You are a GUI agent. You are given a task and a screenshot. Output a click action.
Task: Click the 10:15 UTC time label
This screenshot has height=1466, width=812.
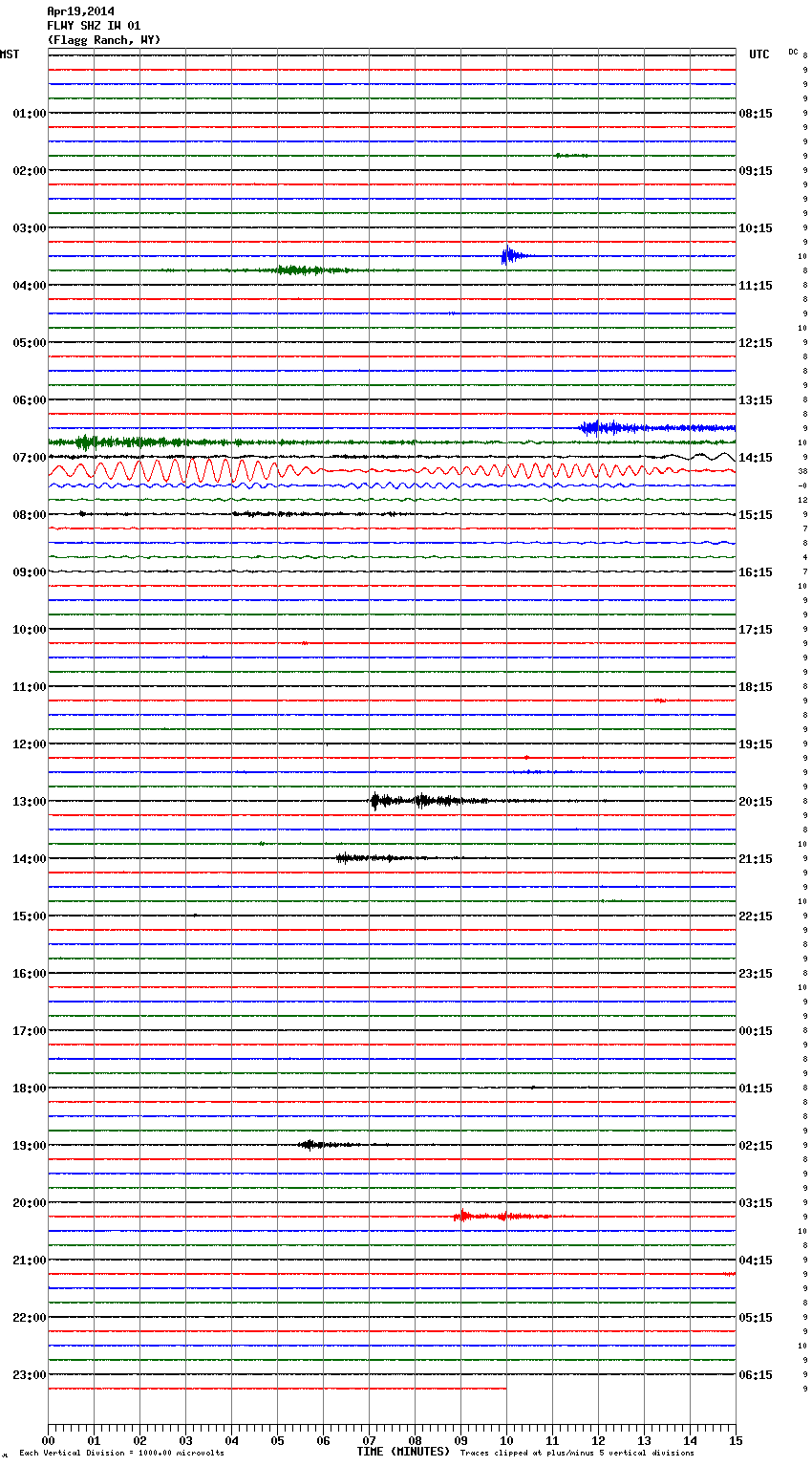click(756, 228)
